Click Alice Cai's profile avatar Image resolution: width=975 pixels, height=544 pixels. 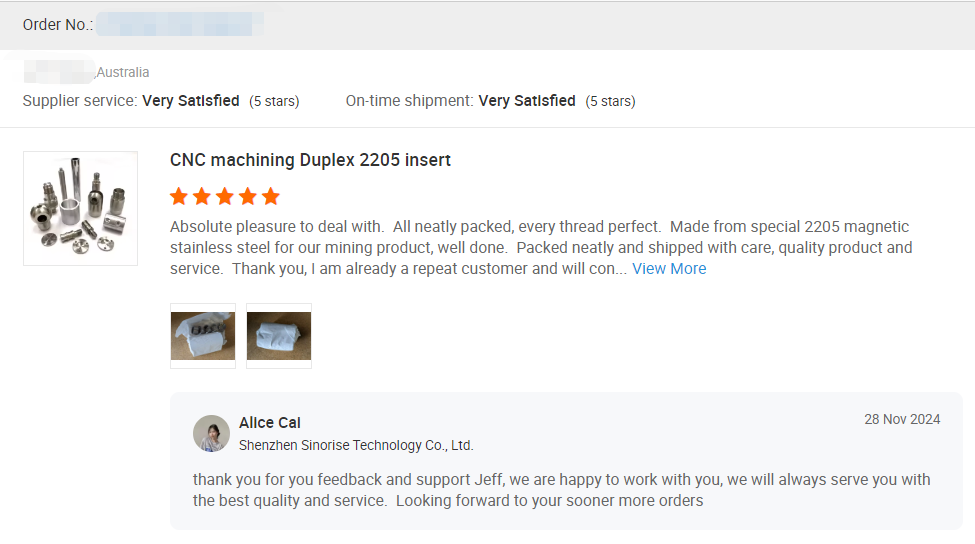coord(211,433)
